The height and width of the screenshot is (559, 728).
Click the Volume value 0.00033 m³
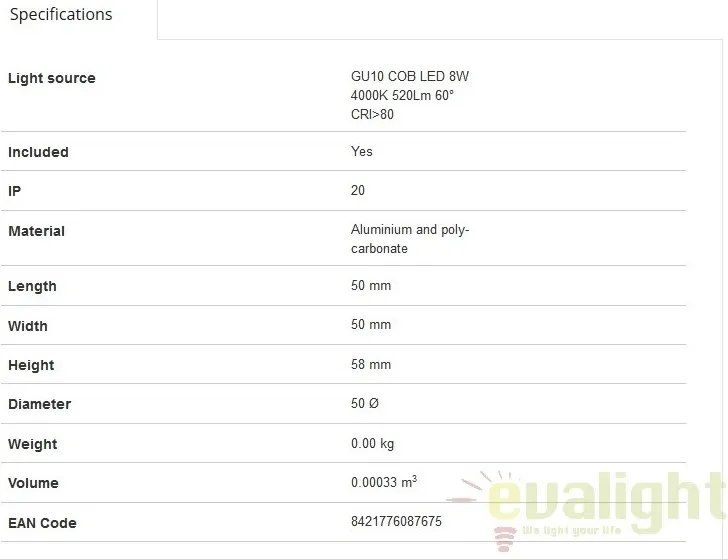(x=384, y=481)
